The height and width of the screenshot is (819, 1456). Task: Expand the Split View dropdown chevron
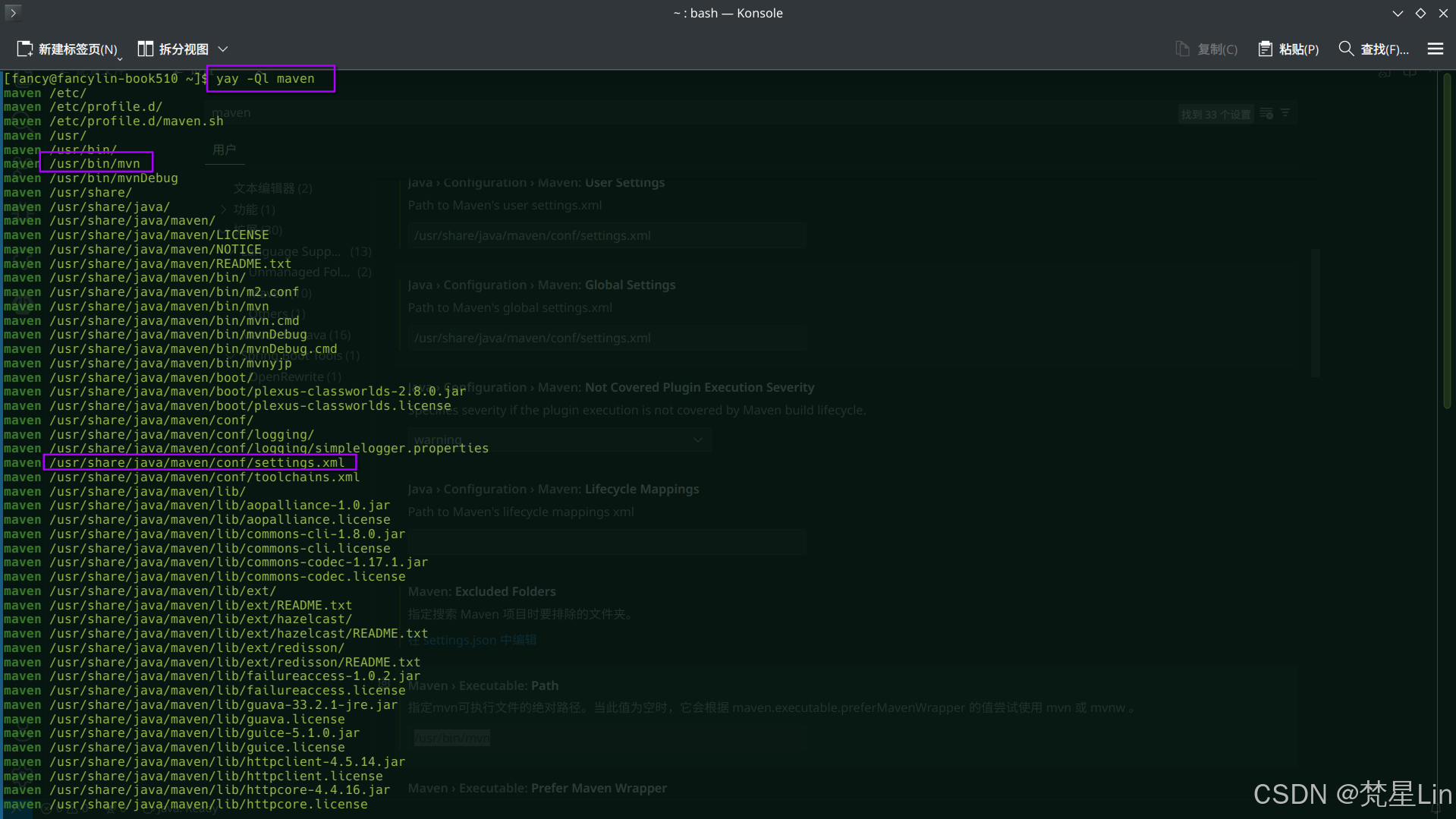(x=223, y=49)
